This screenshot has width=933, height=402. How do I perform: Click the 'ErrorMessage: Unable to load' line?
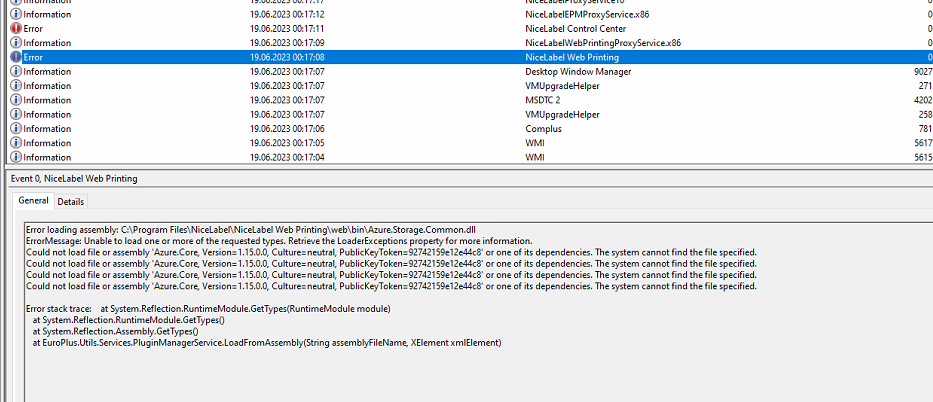click(x=279, y=241)
